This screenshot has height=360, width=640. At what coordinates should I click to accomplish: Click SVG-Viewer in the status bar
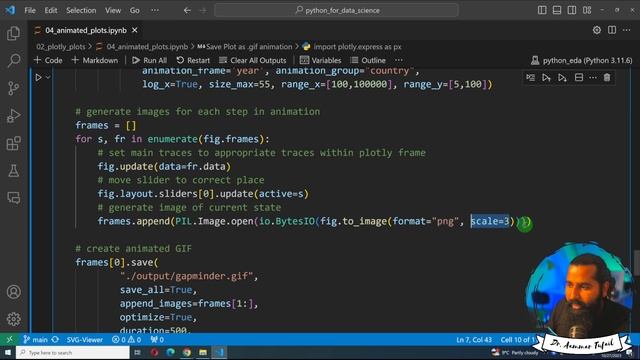pos(84,340)
